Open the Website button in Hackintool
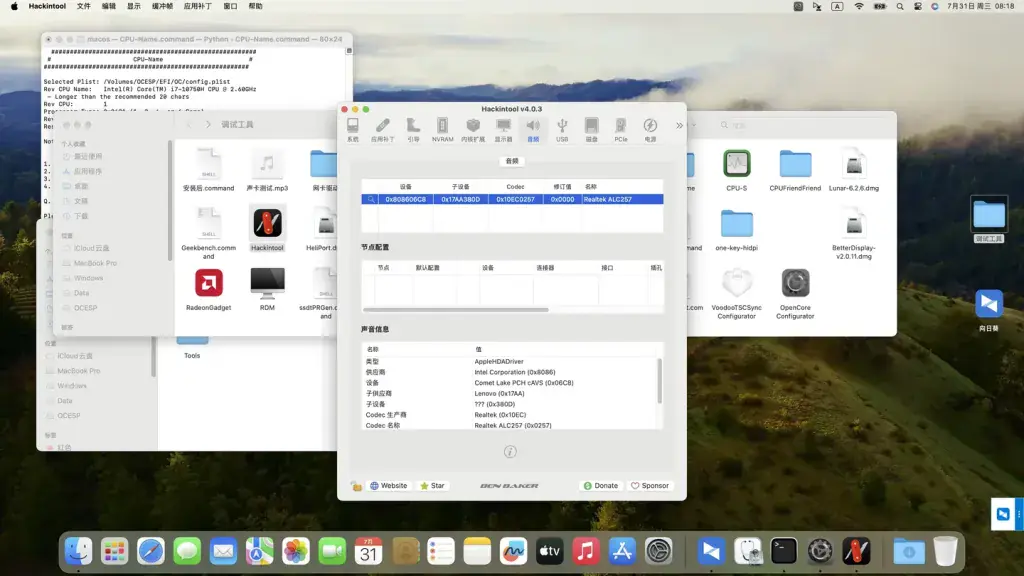Image resolution: width=1024 pixels, height=576 pixels. (389, 486)
